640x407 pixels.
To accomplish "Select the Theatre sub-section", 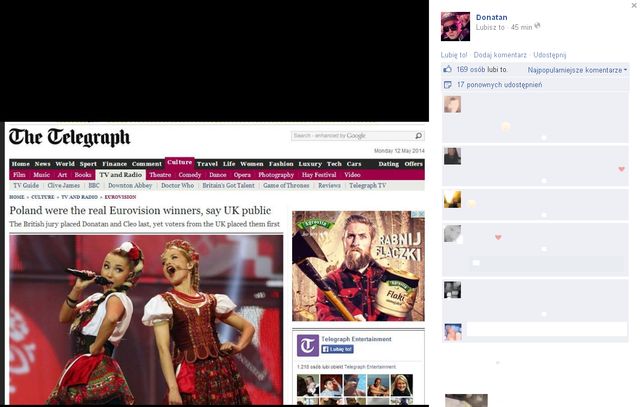I will pos(160,175).
